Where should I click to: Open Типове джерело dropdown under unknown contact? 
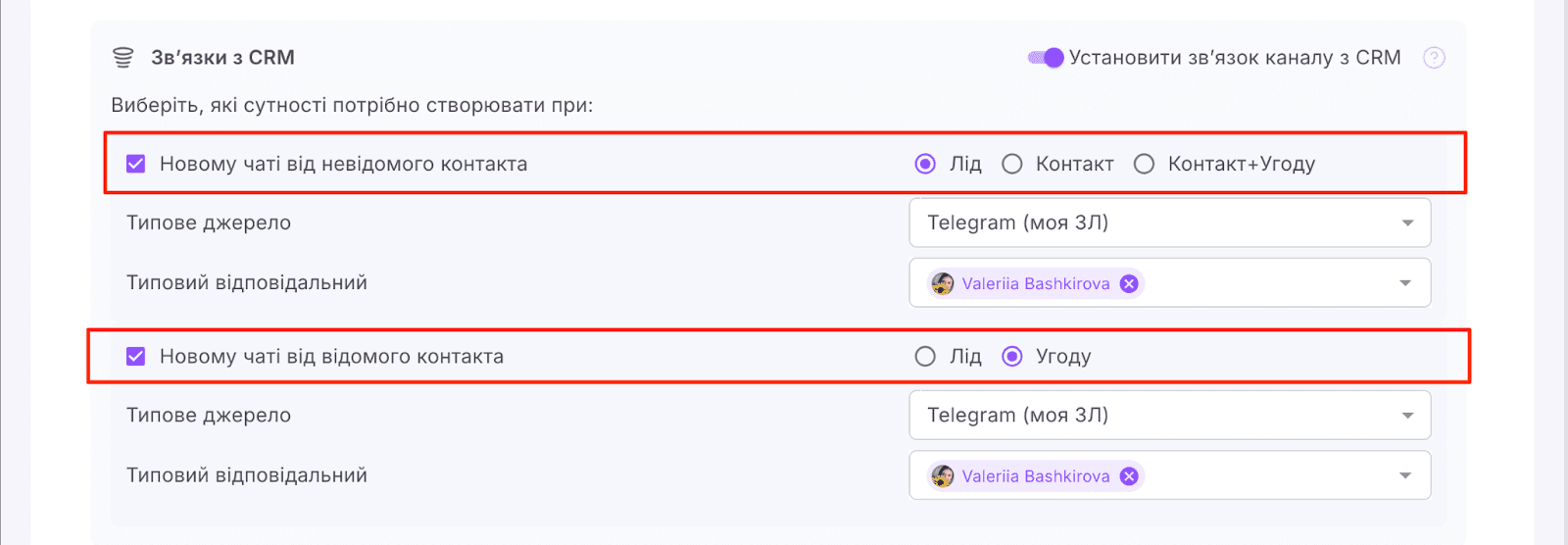coord(1169,223)
